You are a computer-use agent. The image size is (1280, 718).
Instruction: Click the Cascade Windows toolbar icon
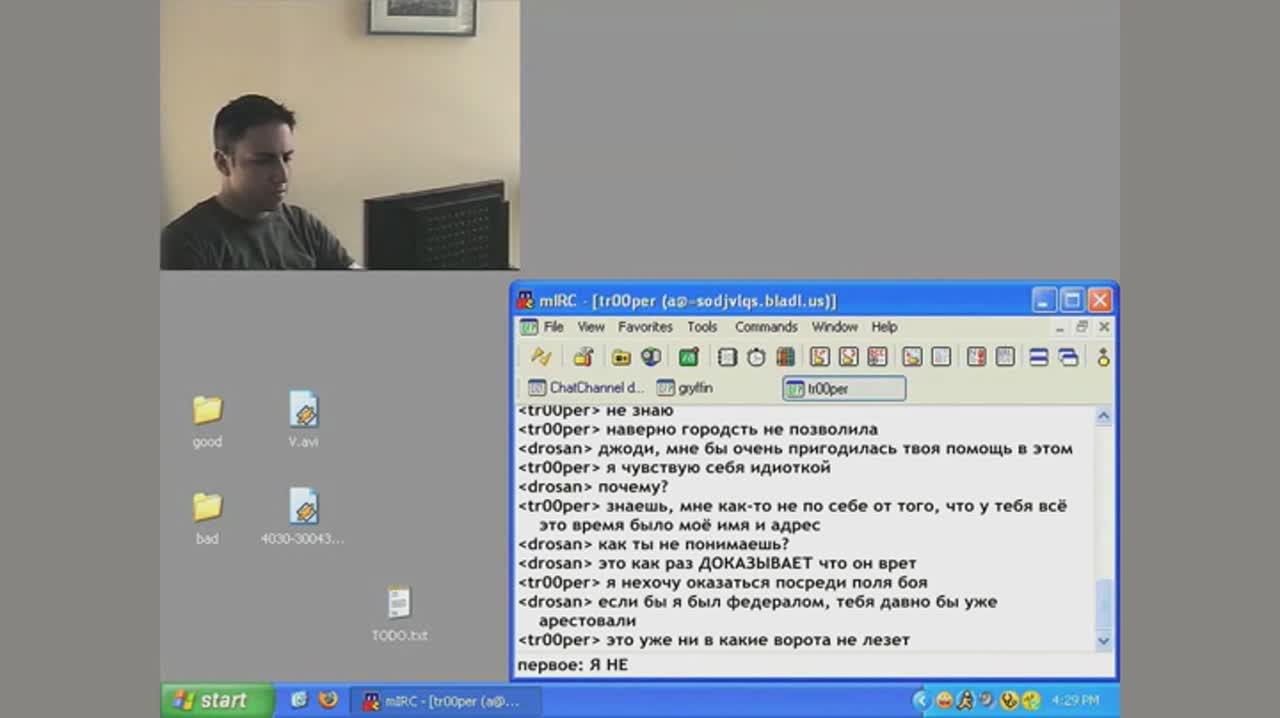click(1068, 357)
